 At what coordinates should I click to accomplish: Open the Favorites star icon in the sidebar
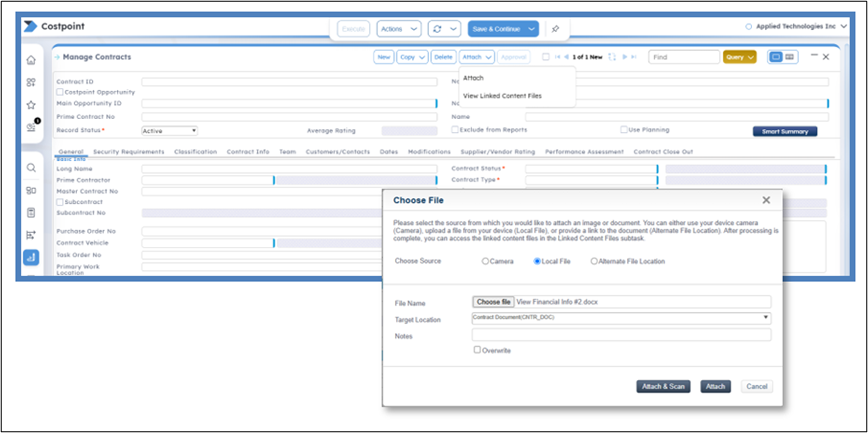pos(31,104)
